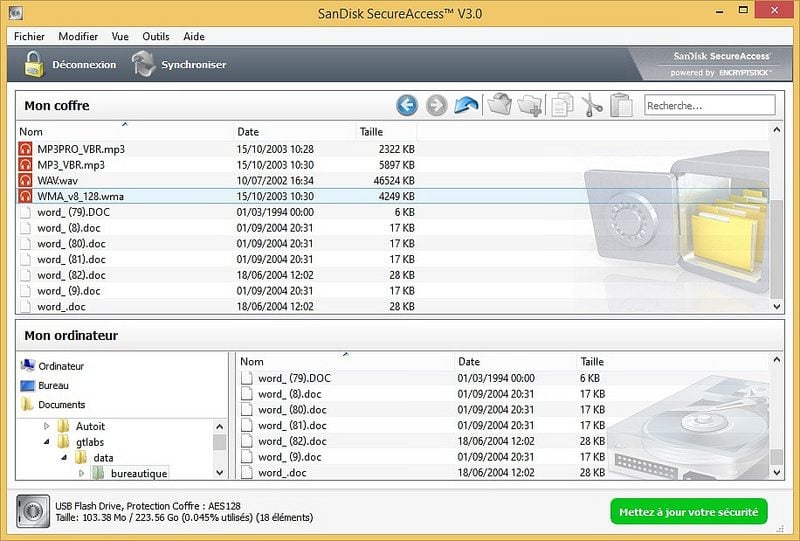Screen dimensions: 800x541
Task: Go back with the blue left arrow
Action: click(x=407, y=106)
